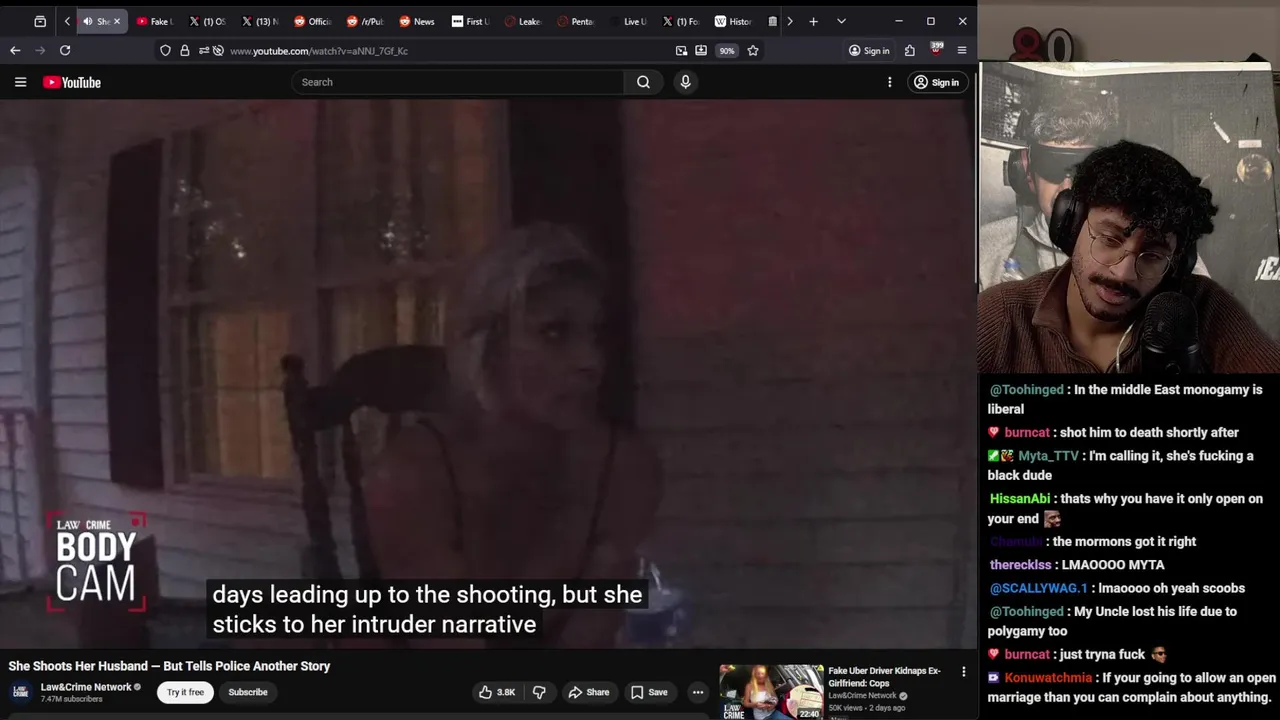Open the browser extensions puzzle icon
Image resolution: width=1280 pixels, height=720 pixels.
(x=910, y=50)
